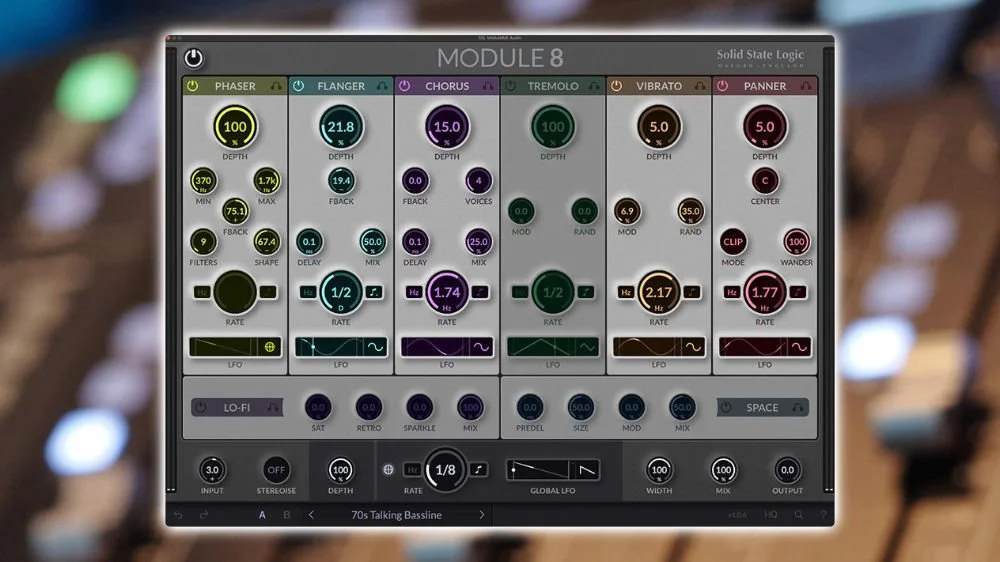Click the Panner Center knob
The width and height of the screenshot is (1000, 562).
(x=765, y=181)
